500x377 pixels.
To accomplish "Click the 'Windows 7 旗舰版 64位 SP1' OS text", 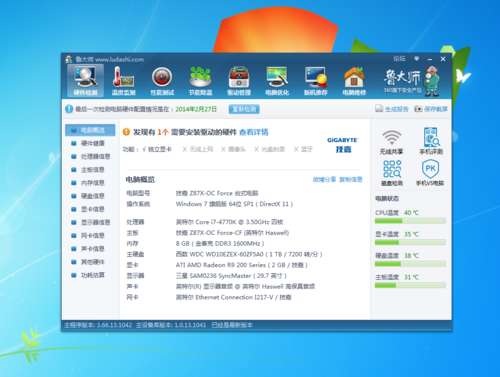I will point(234,204).
